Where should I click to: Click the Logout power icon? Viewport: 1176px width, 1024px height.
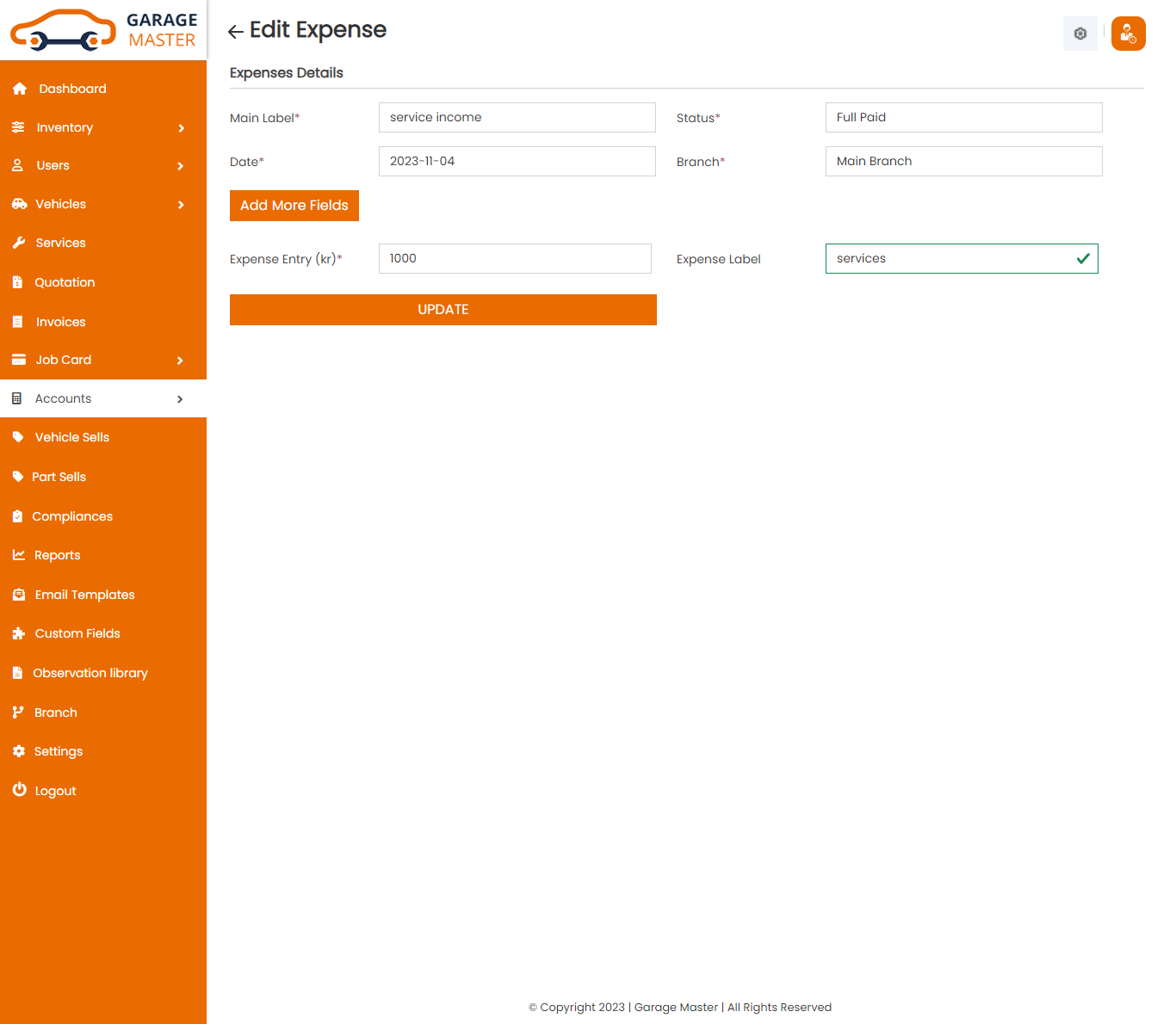19,790
